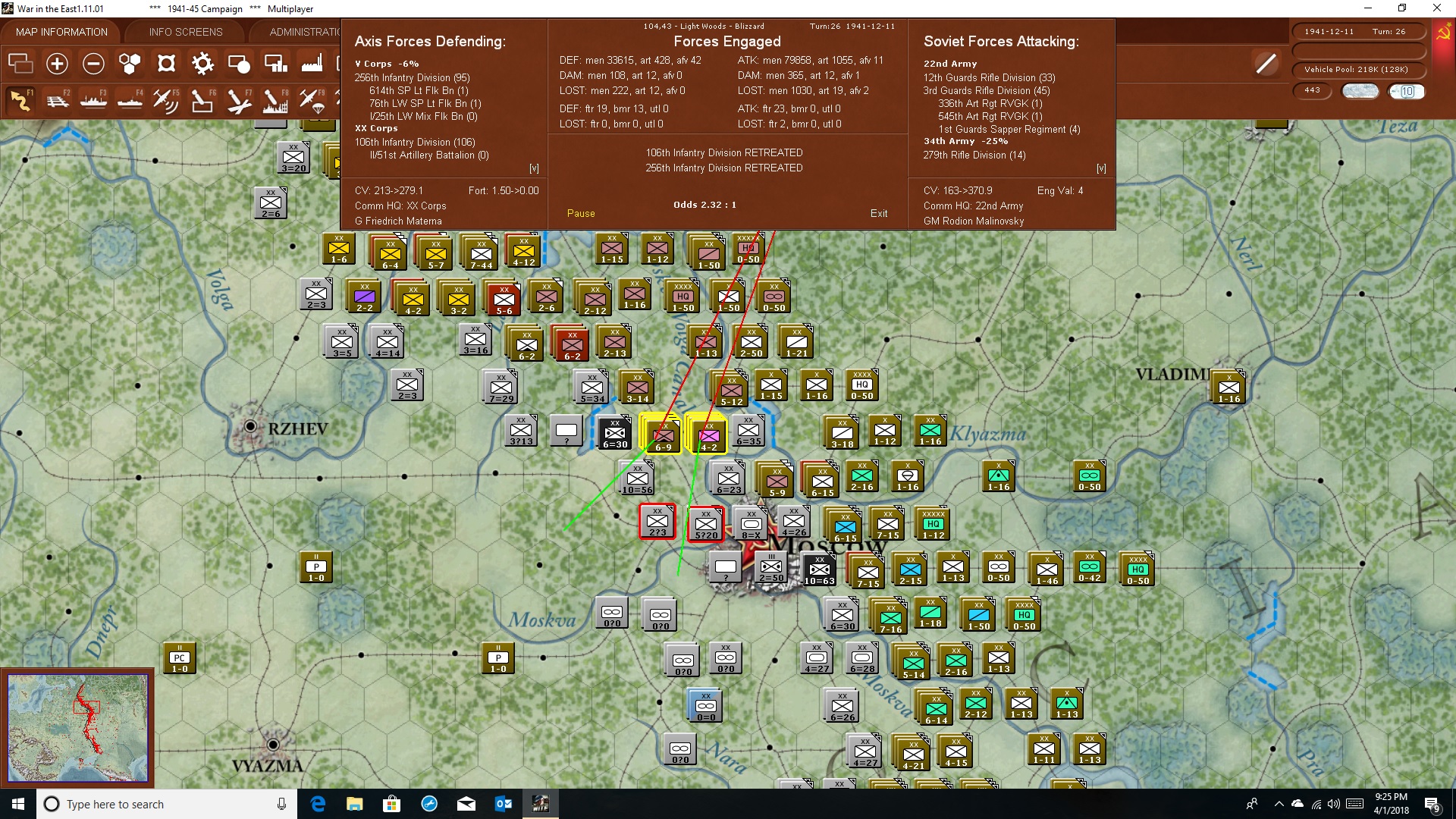Image resolution: width=1456 pixels, height=819 pixels.
Task: Zoom out of the map with minus icon
Action: pos(93,64)
